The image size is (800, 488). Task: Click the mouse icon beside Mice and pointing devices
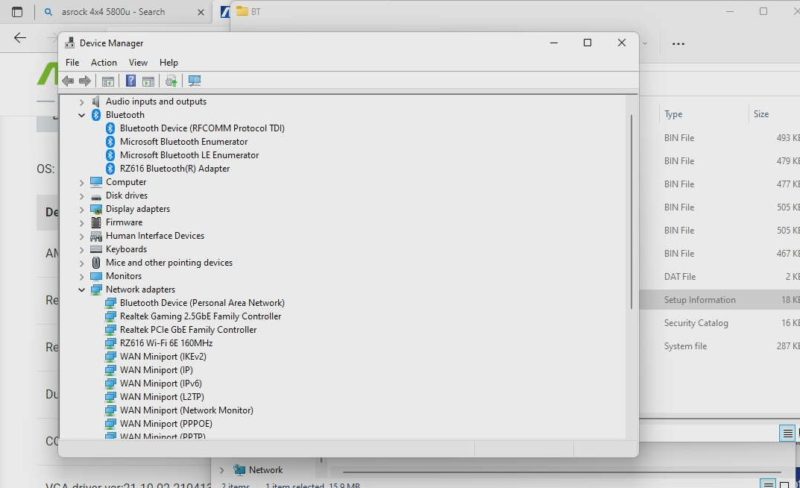(x=96, y=262)
